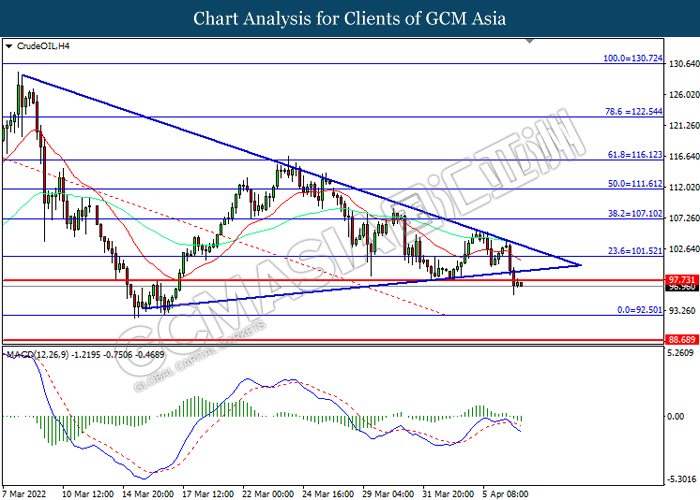Select the 23.6=101.521 Fibonacci label
The width and height of the screenshot is (700, 500).
point(635,251)
